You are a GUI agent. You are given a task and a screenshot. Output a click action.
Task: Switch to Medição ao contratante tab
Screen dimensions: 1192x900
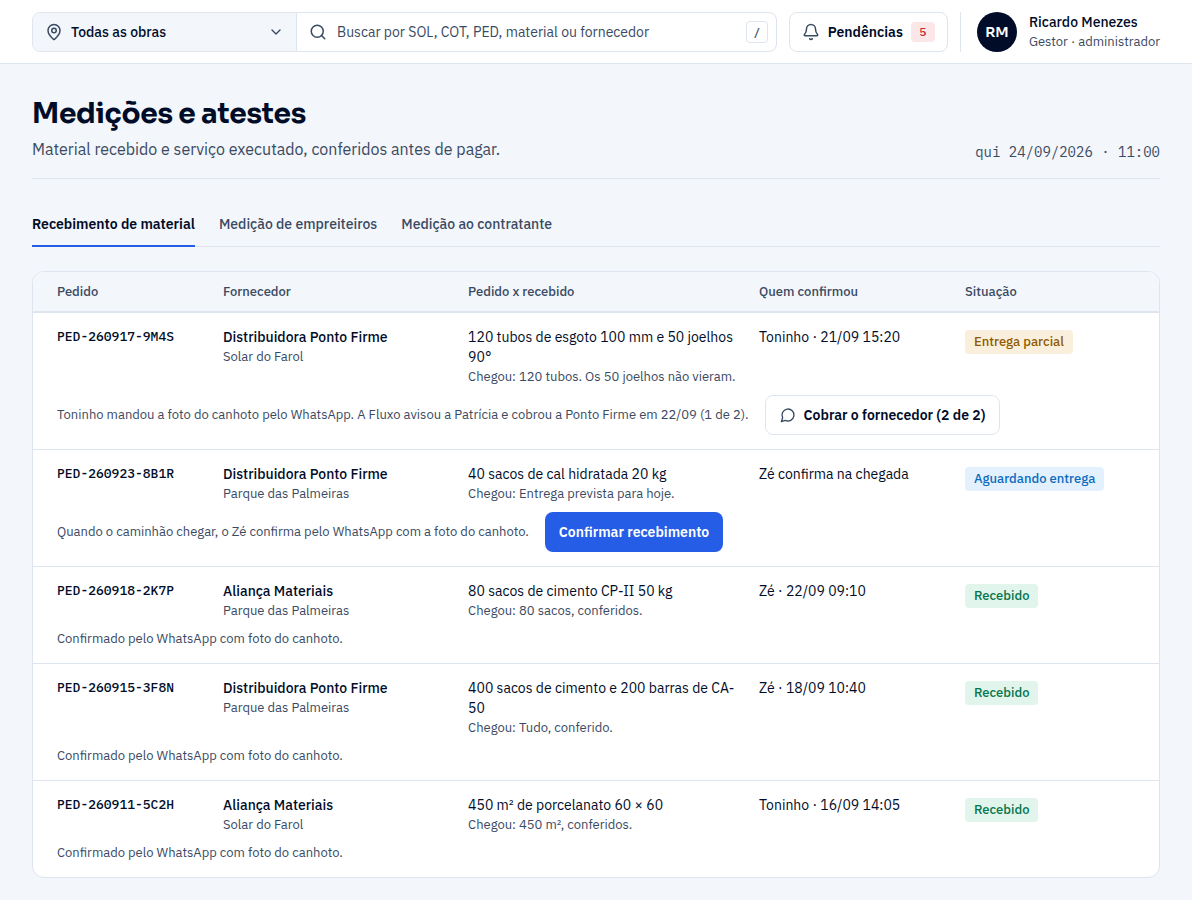[x=477, y=224]
